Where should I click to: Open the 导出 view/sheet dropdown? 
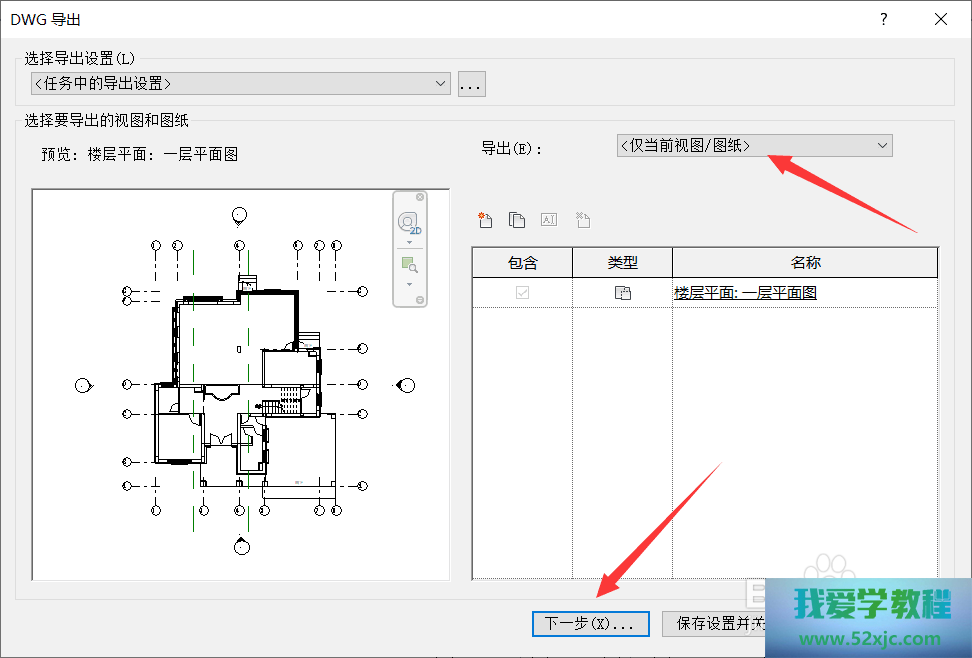(754, 146)
